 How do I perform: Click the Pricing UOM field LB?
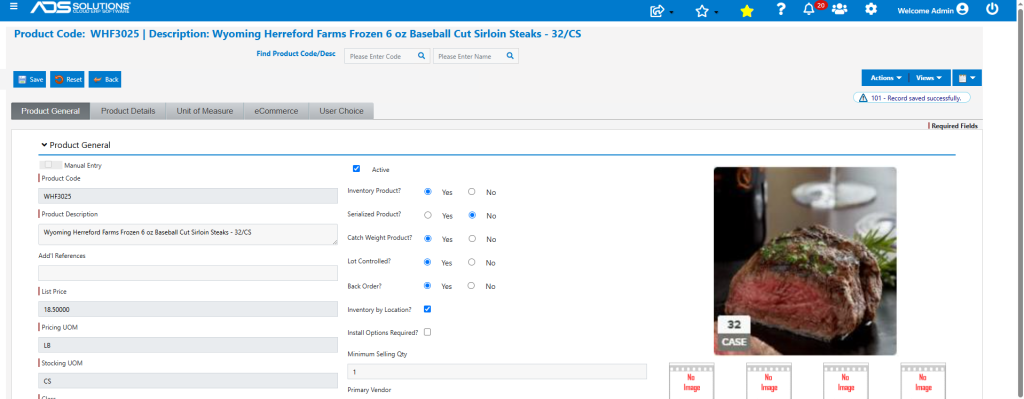coord(188,345)
